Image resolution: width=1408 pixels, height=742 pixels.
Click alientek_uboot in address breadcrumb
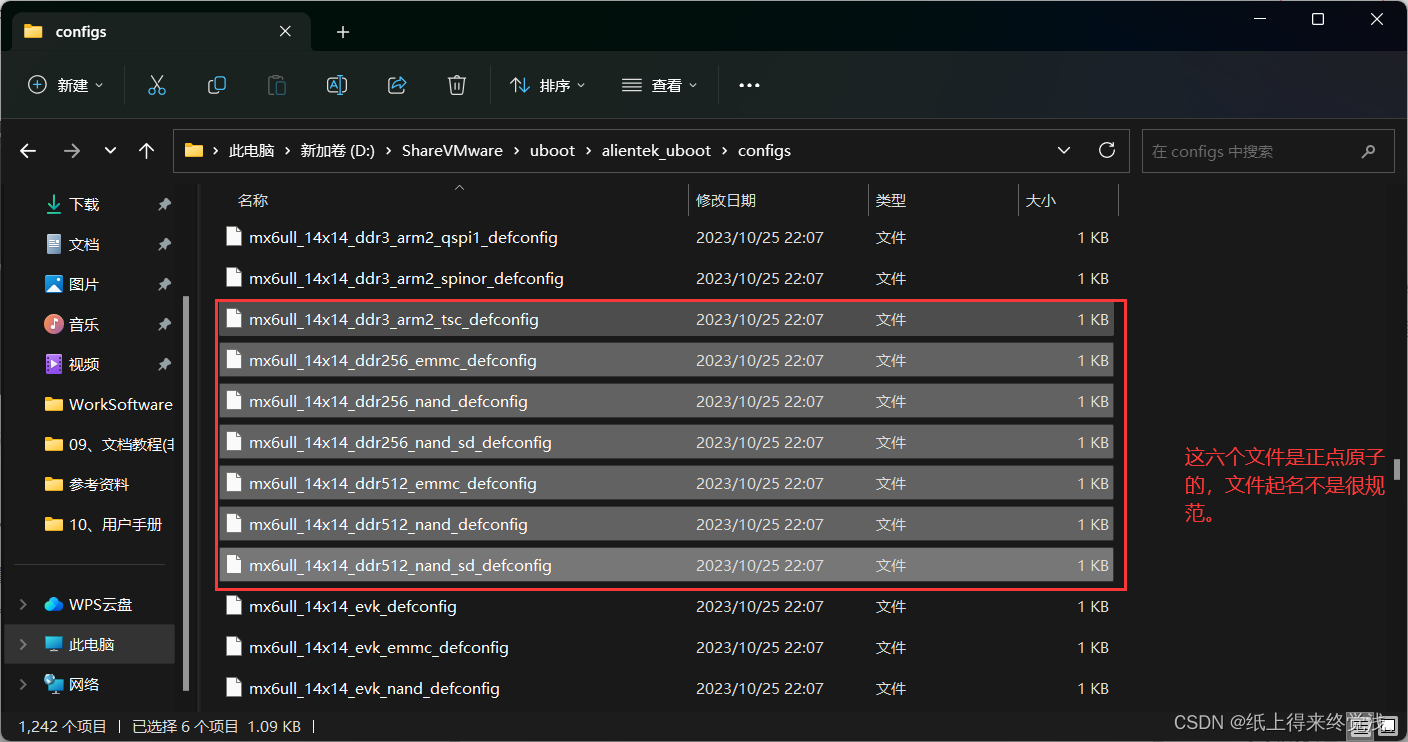[656, 151]
